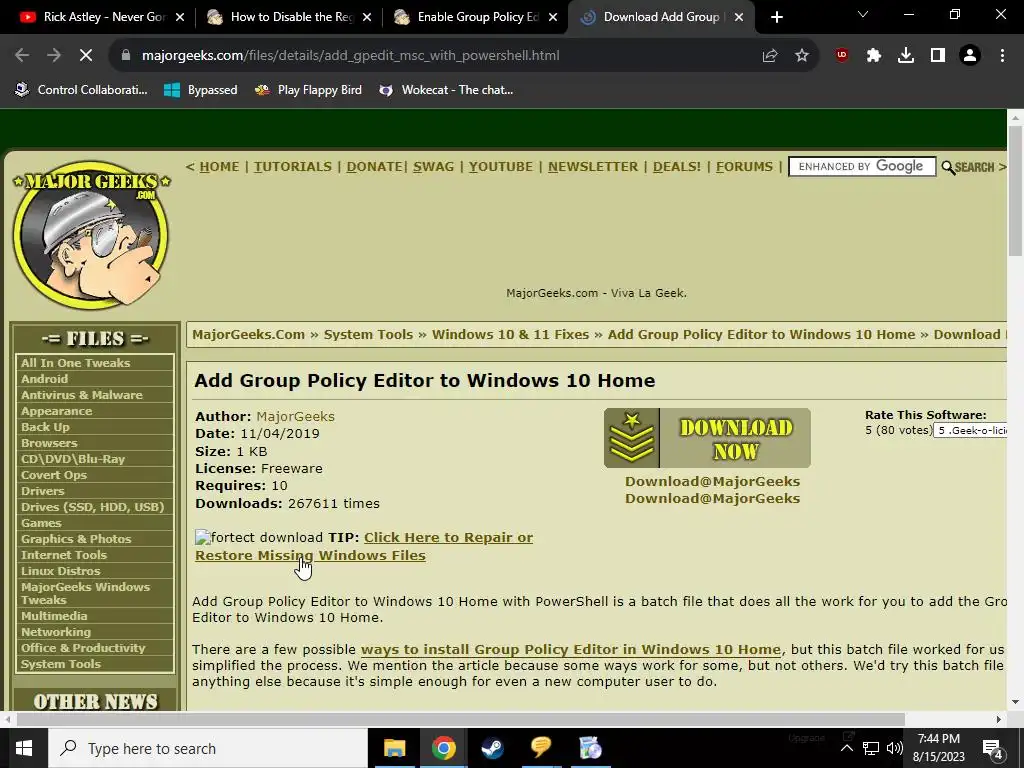Open the Chrome profile avatar
1024x768 pixels.
970,56
